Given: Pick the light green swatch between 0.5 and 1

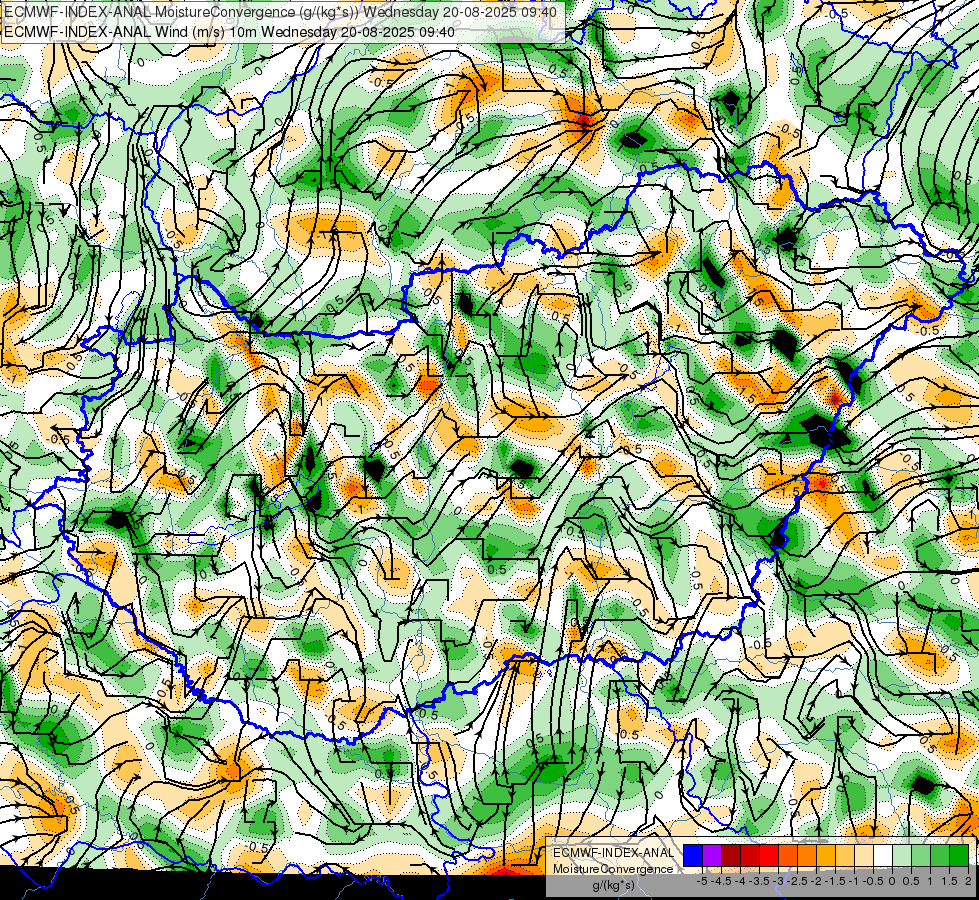Looking at the screenshot, I should click(921, 855).
